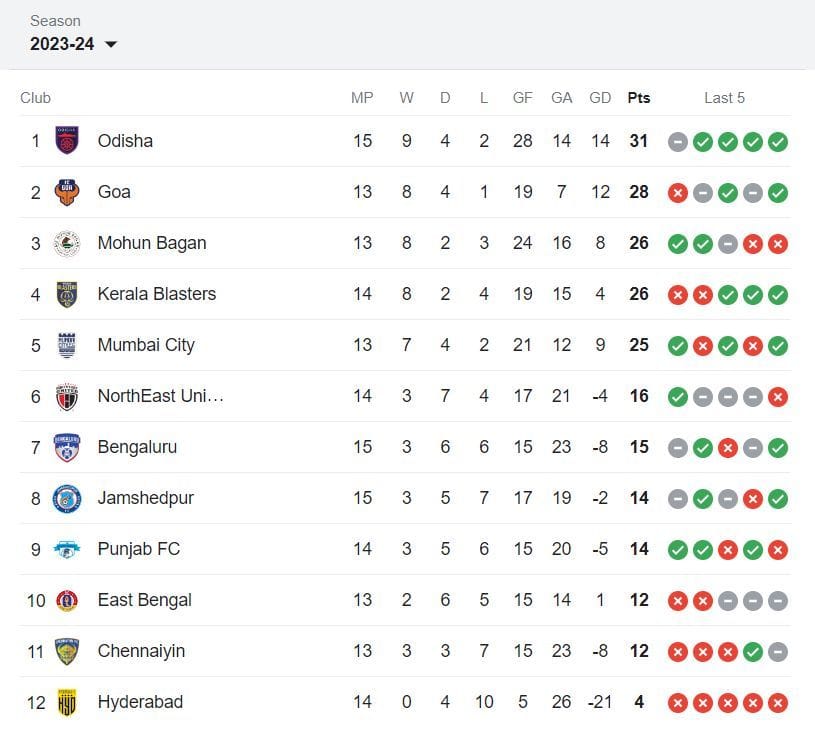
Task: Click Hyderabad's latest red loss indicator
Action: point(778,702)
